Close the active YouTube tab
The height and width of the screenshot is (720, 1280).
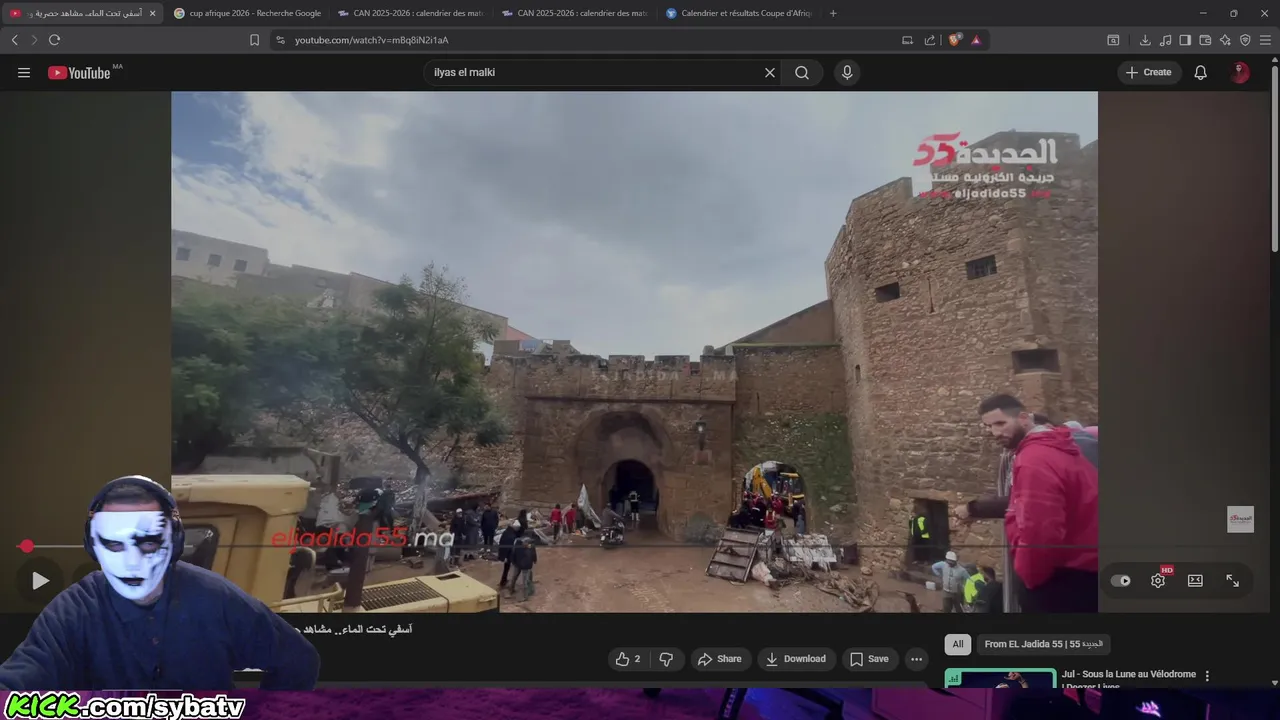(x=152, y=13)
